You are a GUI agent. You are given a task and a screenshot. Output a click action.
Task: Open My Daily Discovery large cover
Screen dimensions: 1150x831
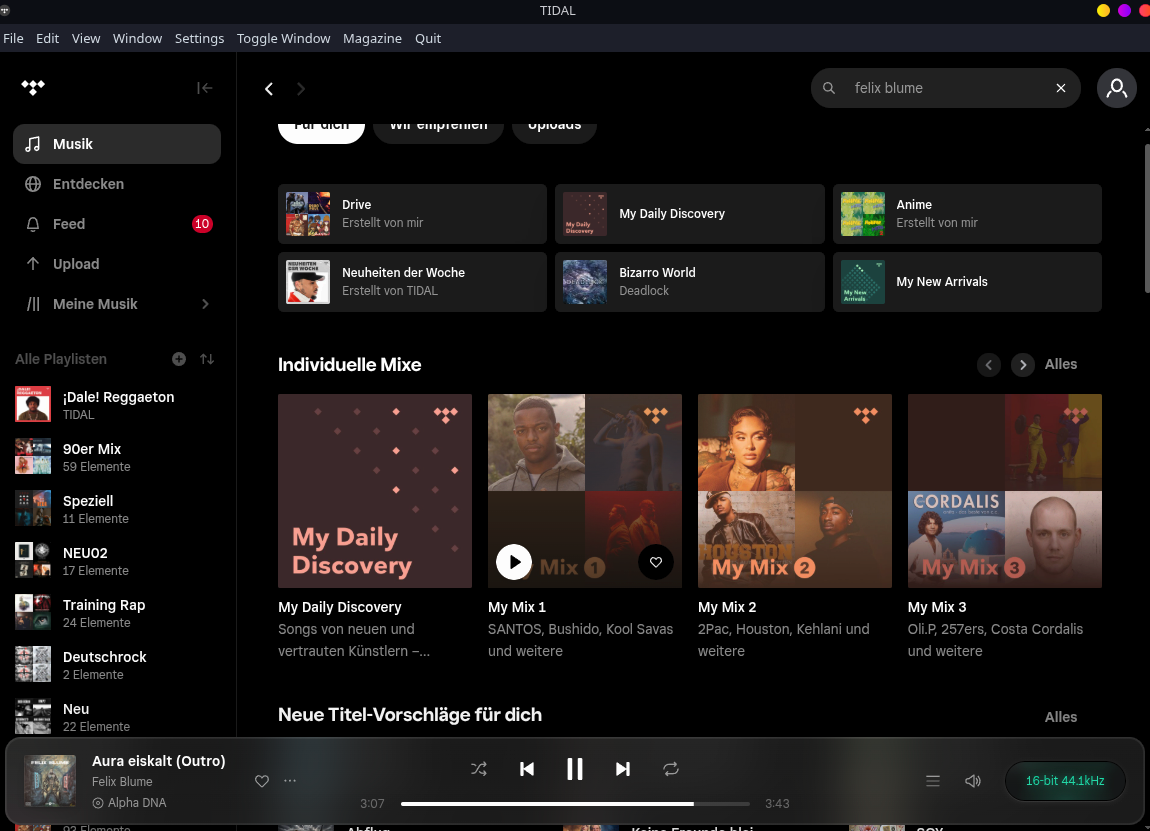point(375,491)
